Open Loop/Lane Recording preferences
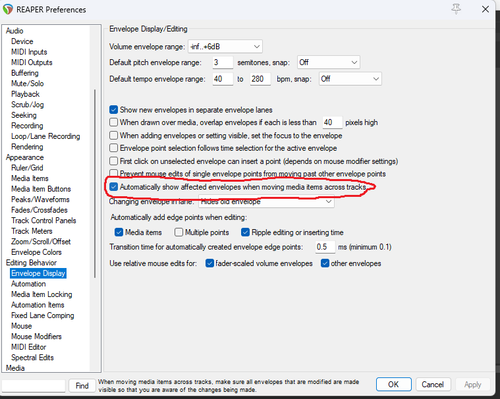The height and width of the screenshot is (399, 500). 45,136
